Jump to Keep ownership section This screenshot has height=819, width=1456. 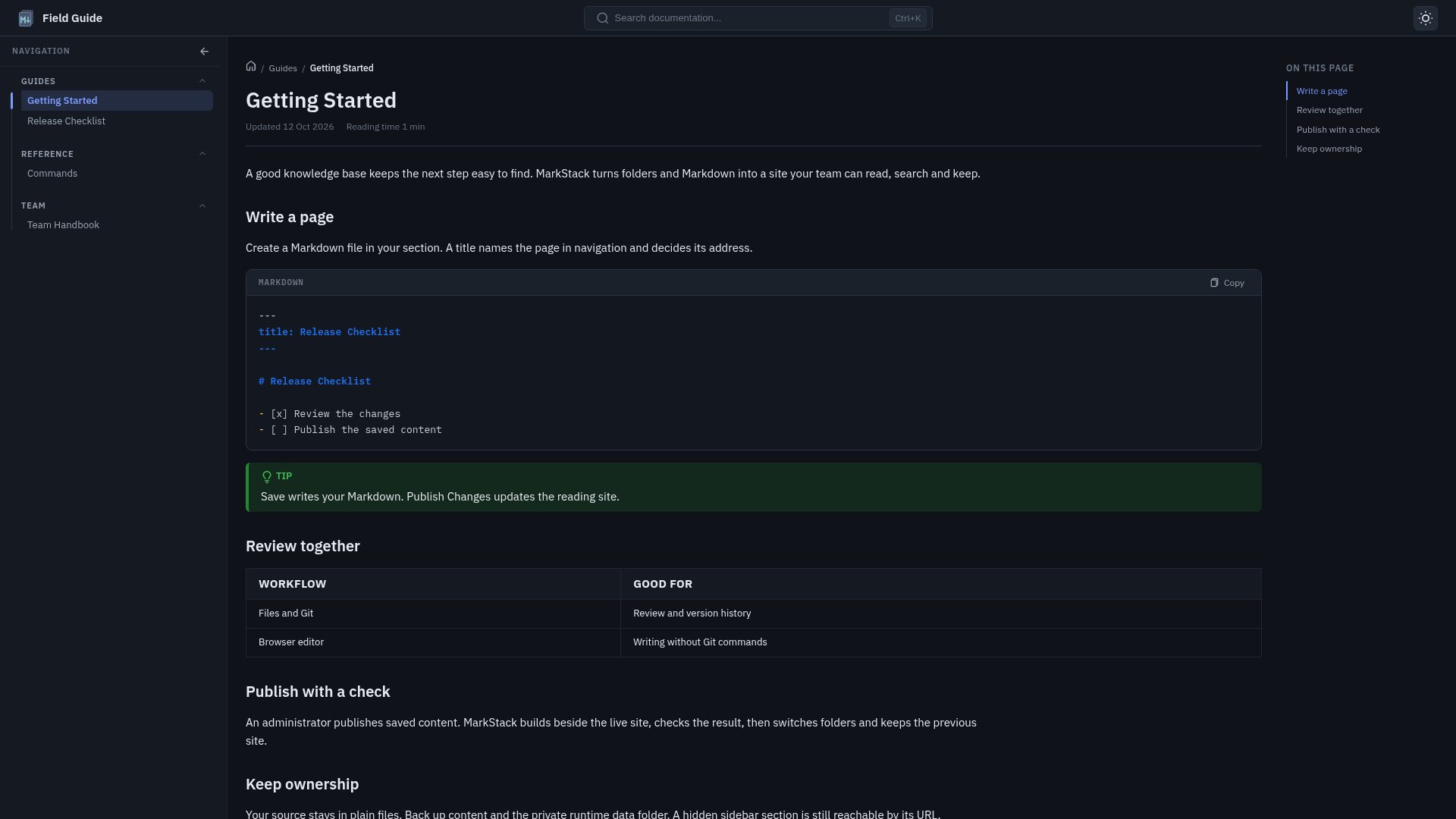click(x=1329, y=149)
